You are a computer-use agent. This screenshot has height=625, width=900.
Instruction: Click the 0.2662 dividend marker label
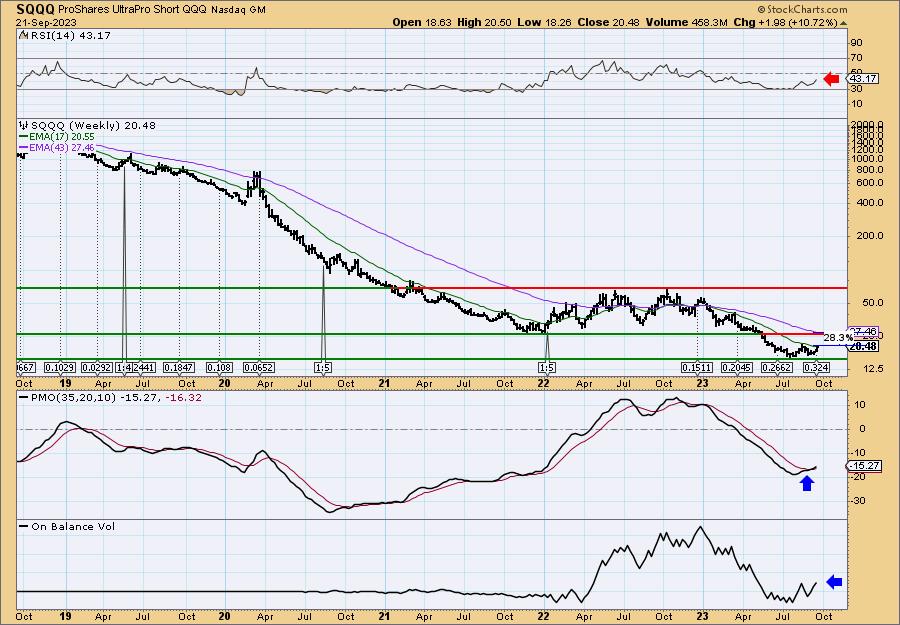coord(778,367)
